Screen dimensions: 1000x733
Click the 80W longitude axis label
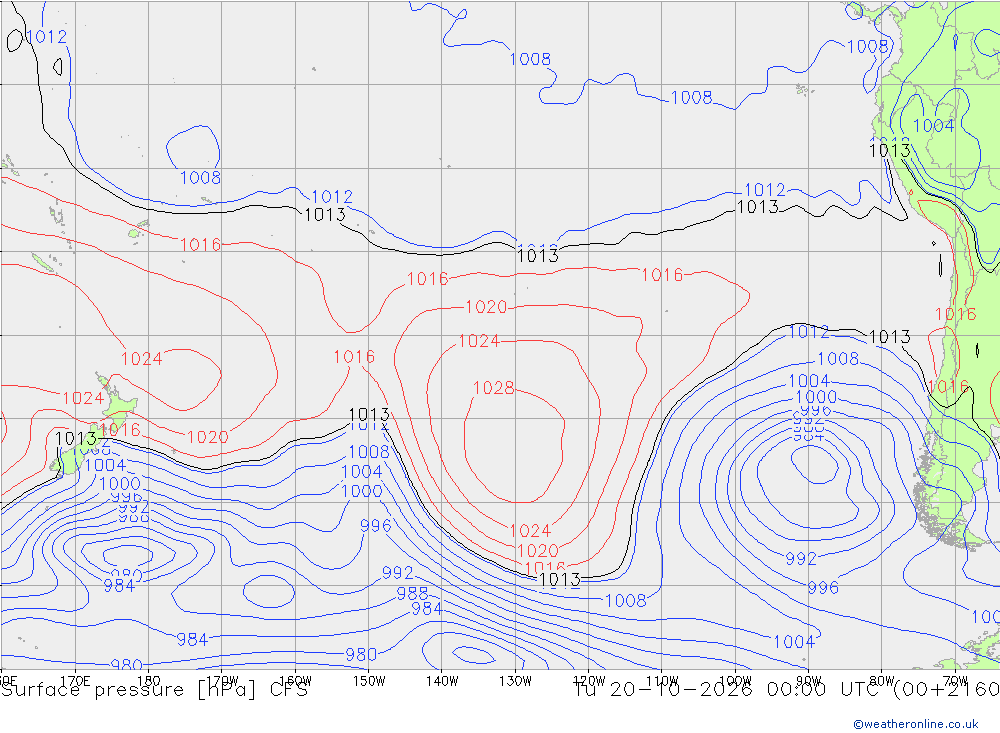[x=882, y=681]
